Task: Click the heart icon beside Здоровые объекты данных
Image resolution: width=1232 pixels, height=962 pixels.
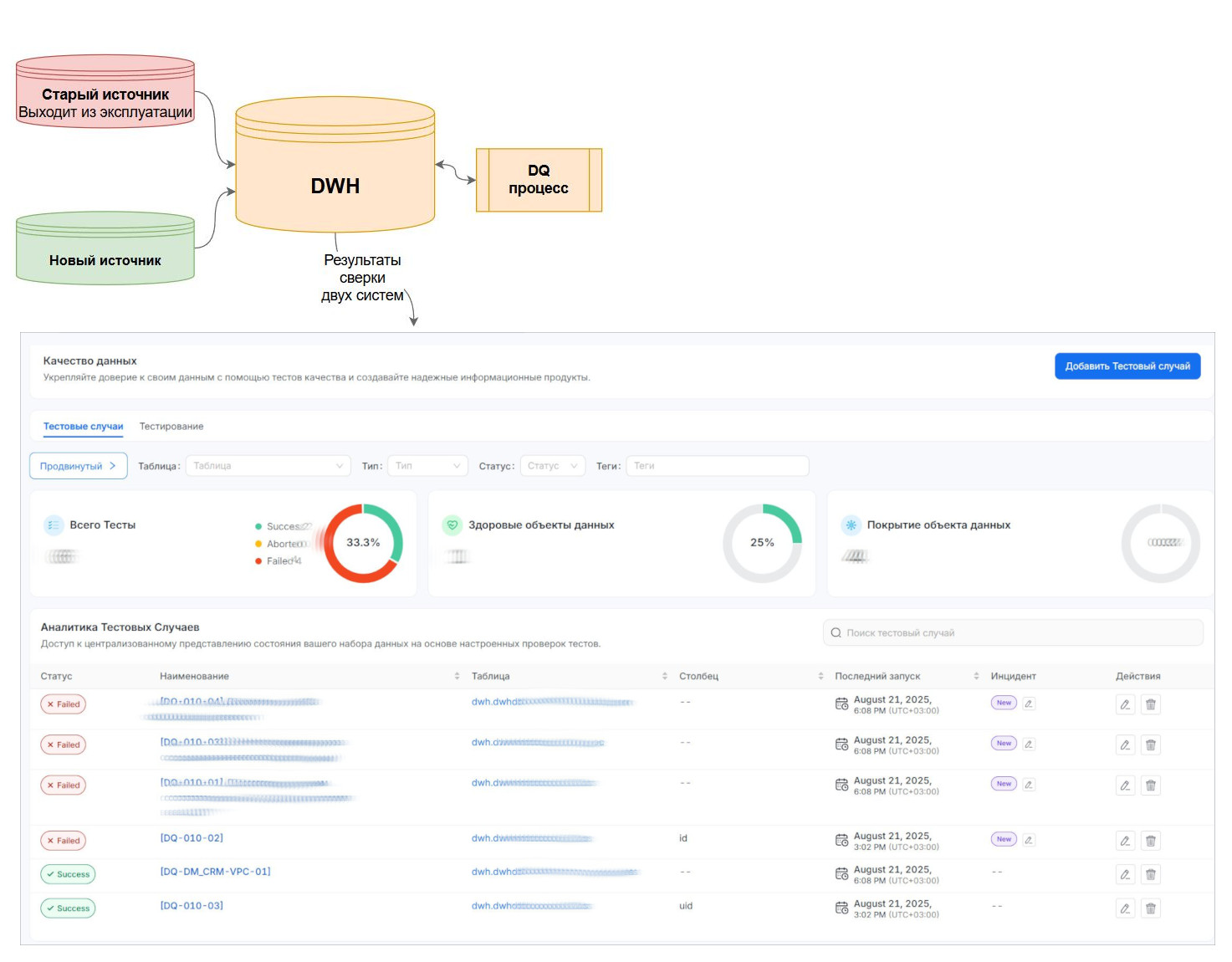Action: [x=452, y=525]
